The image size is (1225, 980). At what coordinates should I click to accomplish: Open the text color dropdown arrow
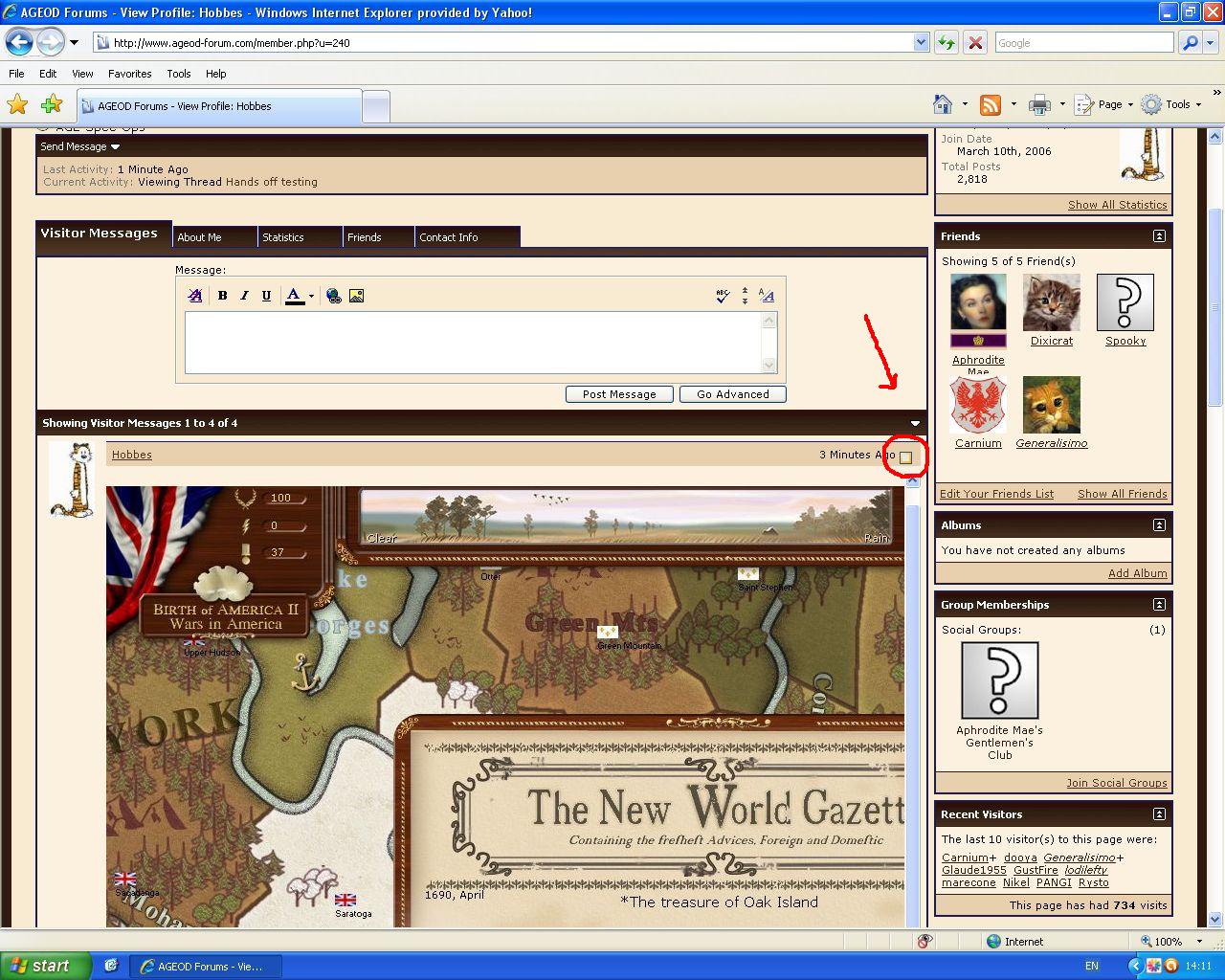point(311,296)
